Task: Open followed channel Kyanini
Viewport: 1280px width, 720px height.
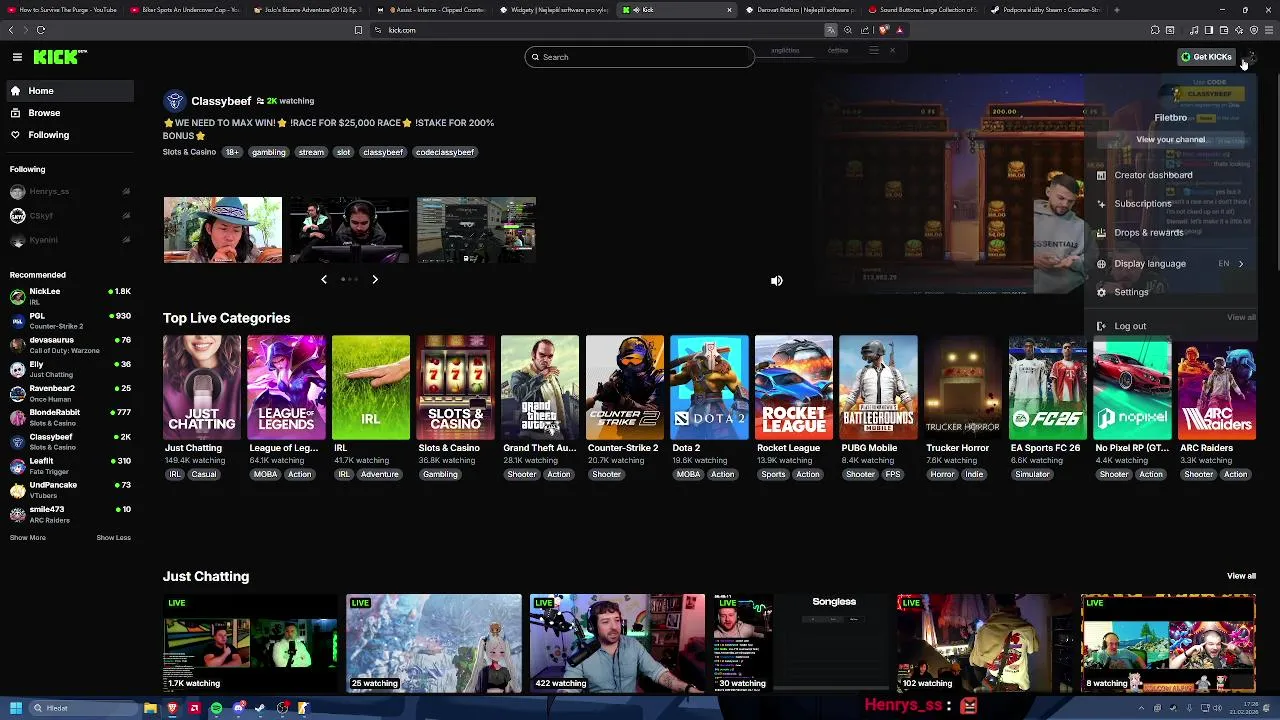Action: click(70, 240)
